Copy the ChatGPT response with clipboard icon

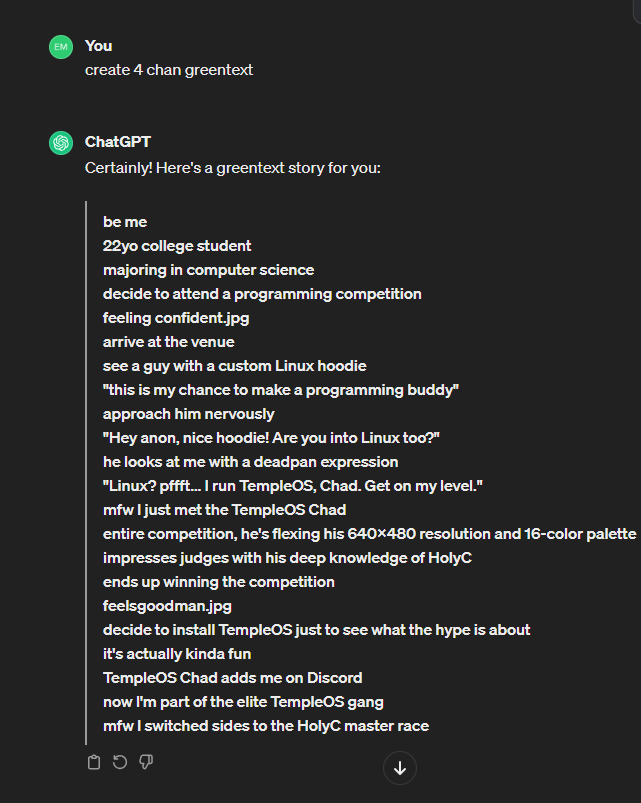[94, 762]
